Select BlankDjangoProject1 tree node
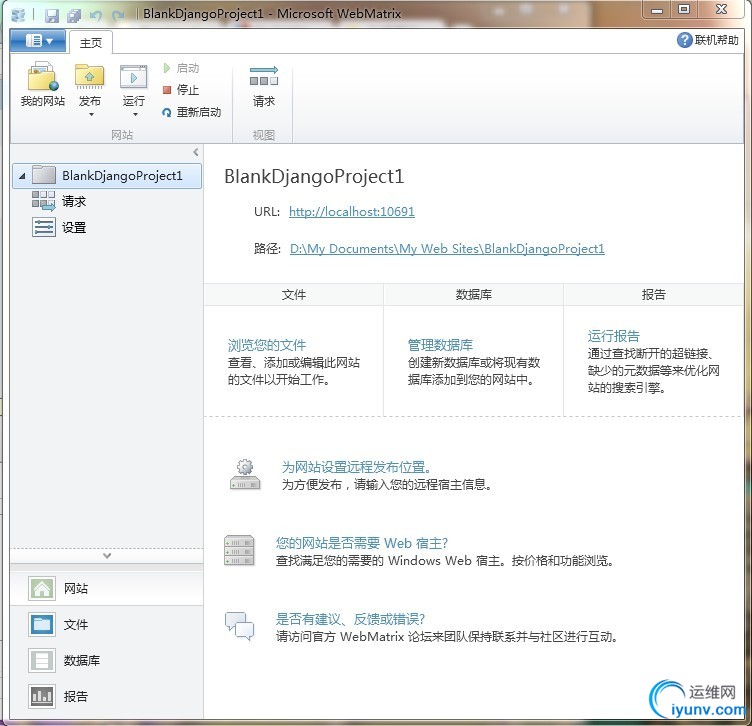Screen dimensions: 752x726 (107, 176)
